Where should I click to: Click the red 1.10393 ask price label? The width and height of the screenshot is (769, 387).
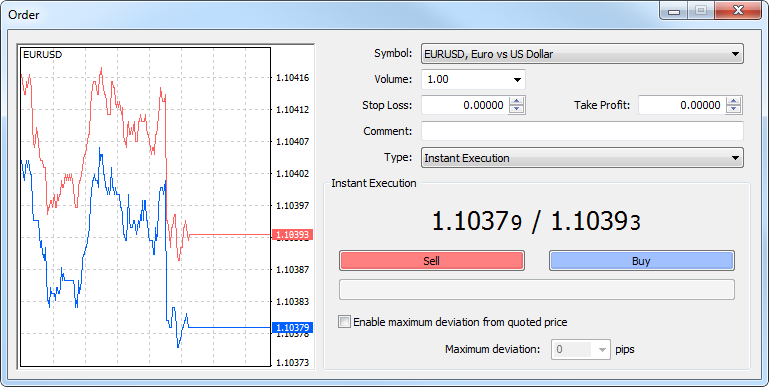coord(292,235)
